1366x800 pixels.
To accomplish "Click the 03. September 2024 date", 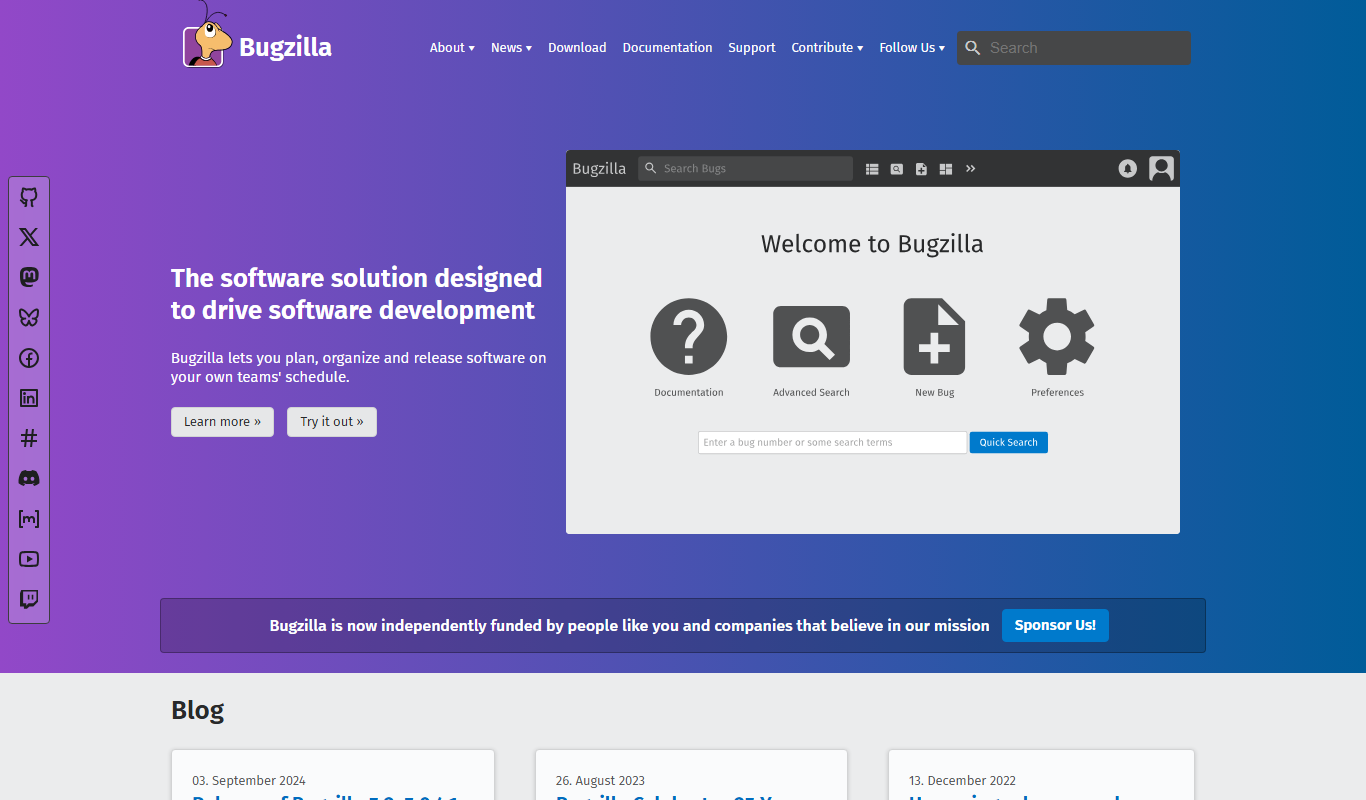I will click(249, 781).
